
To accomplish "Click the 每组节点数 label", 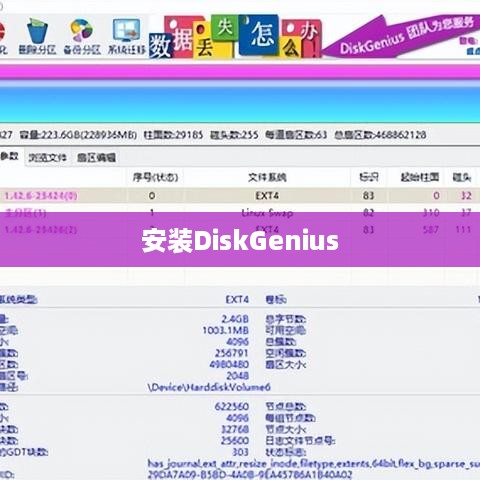I will [x=290, y=418].
